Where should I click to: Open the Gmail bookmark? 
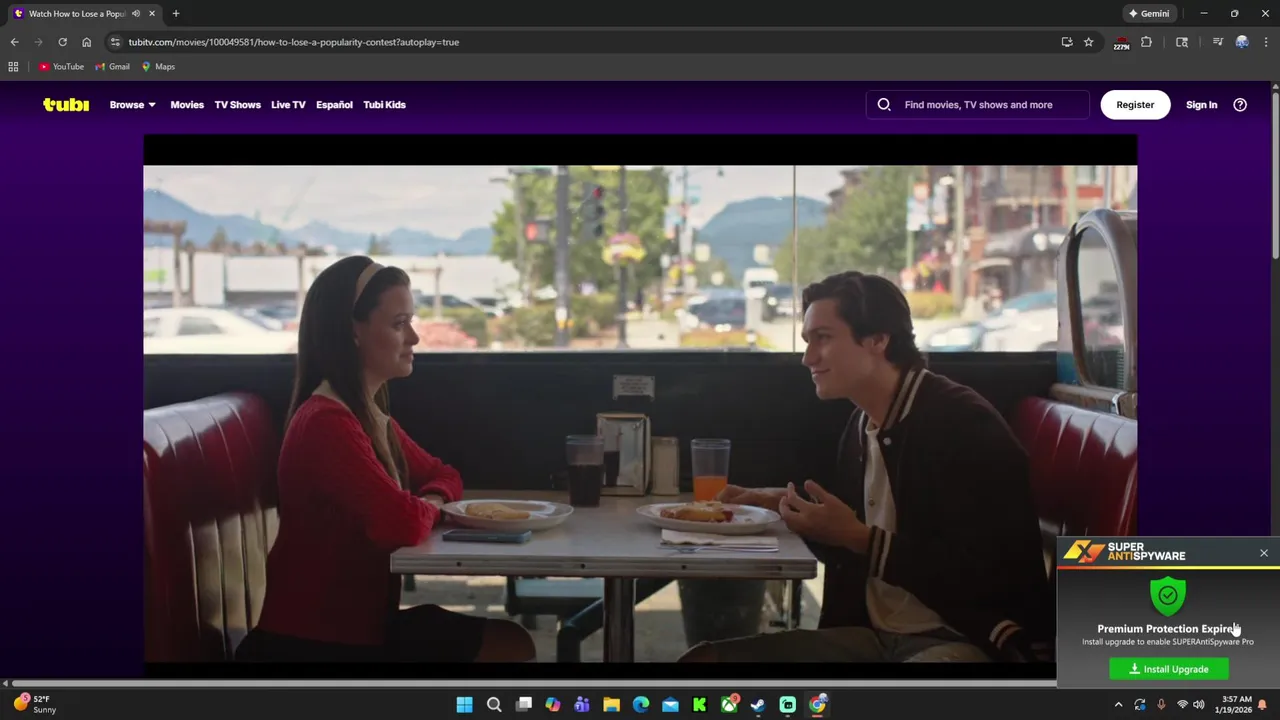click(x=112, y=67)
